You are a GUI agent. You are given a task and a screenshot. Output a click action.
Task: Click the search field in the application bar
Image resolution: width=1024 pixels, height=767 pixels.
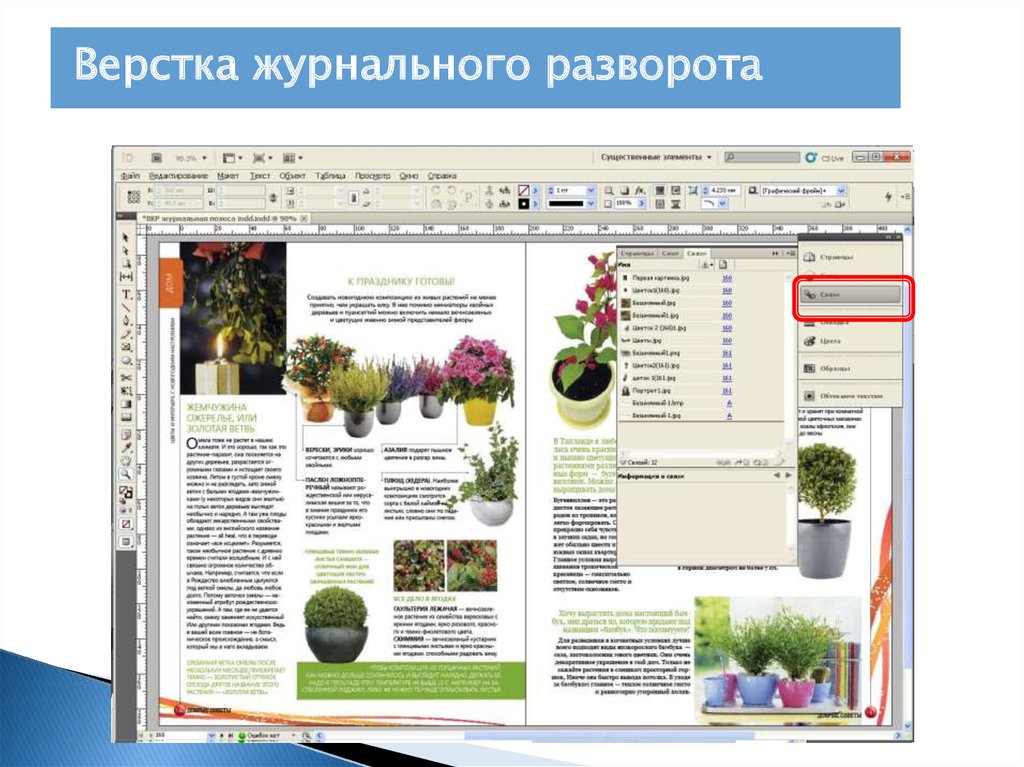click(x=761, y=158)
